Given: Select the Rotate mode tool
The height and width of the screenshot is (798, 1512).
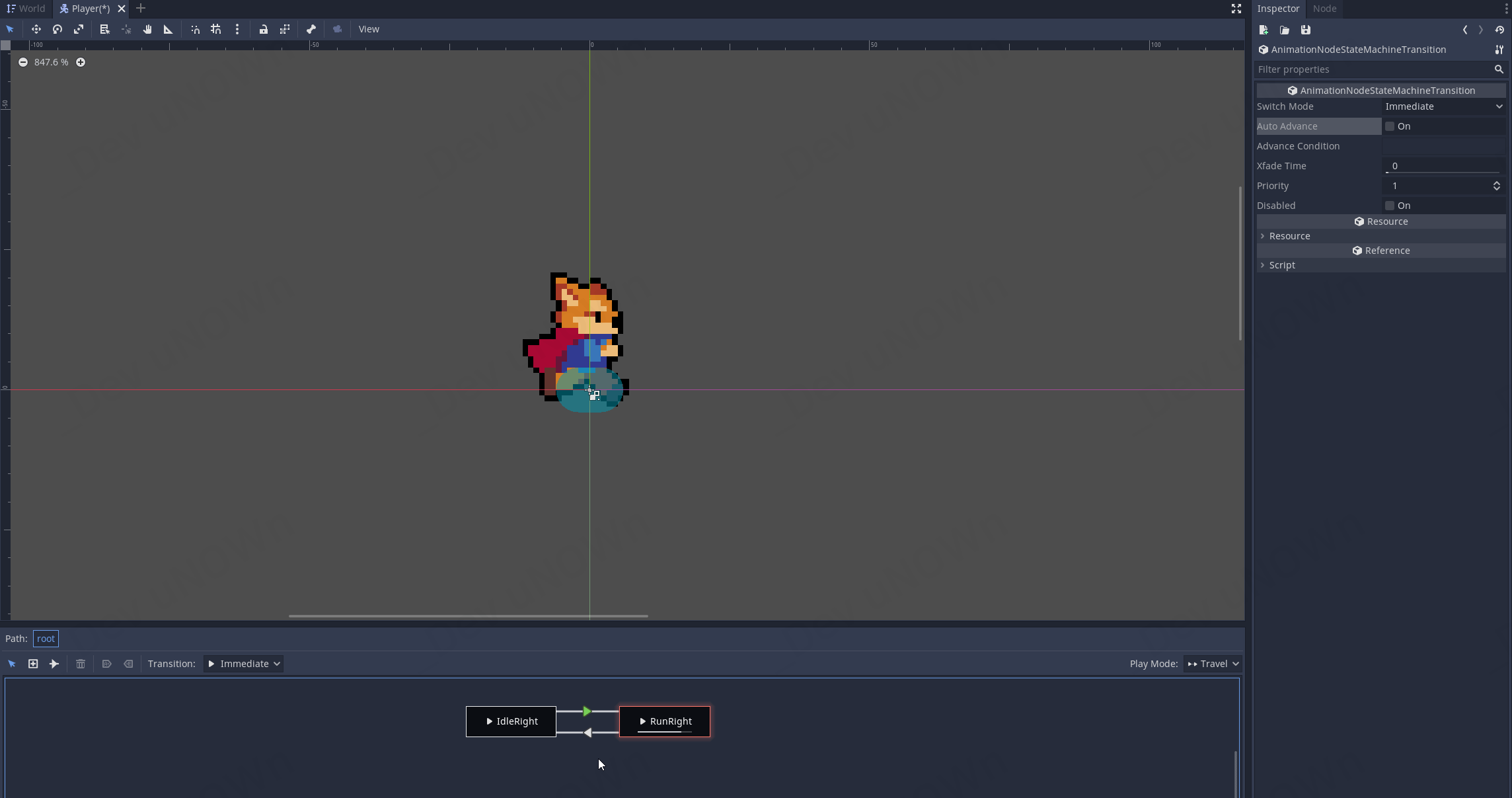Looking at the screenshot, I should click(57, 29).
